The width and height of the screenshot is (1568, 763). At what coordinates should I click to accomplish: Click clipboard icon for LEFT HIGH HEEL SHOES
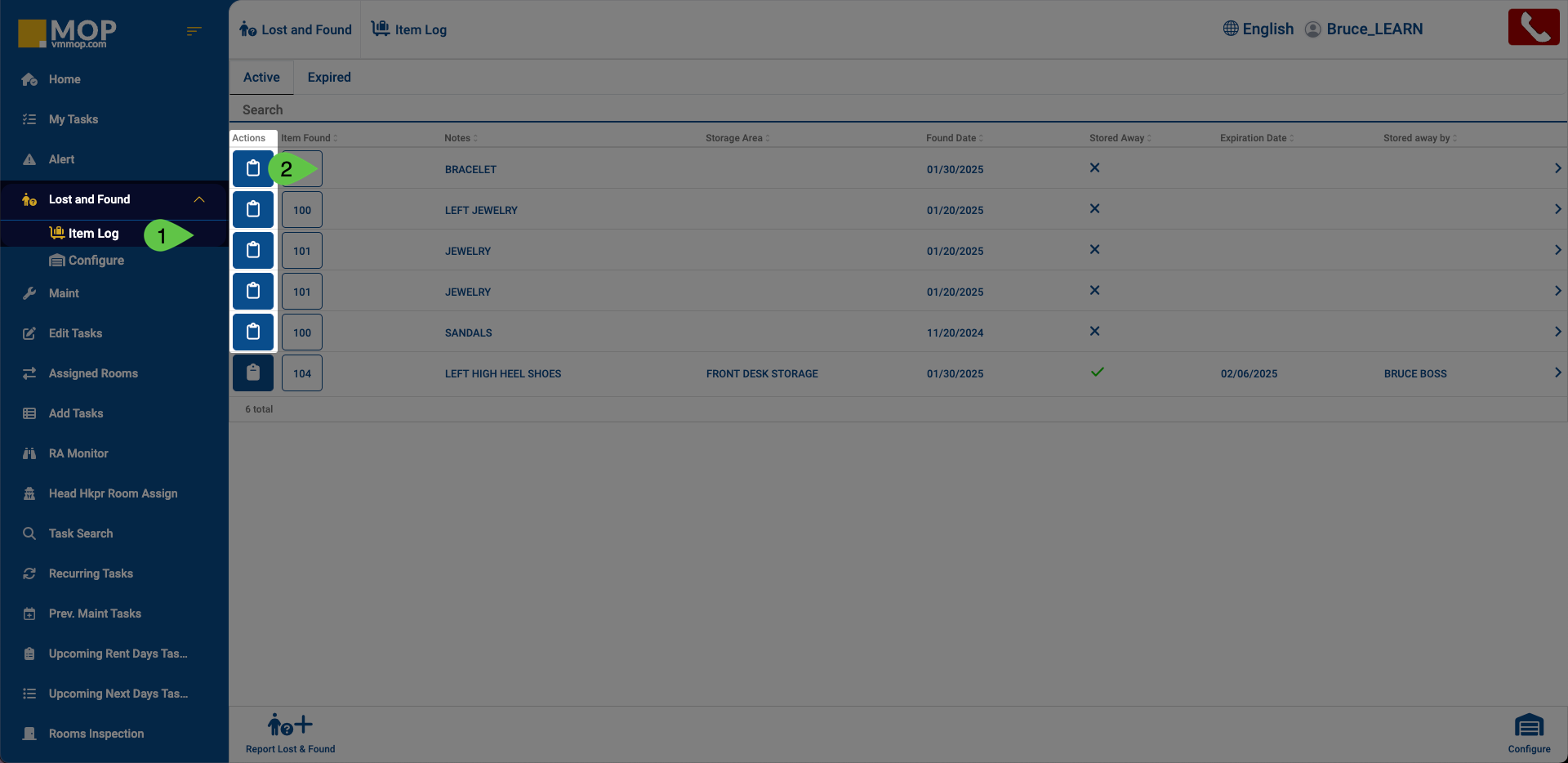[x=253, y=373]
